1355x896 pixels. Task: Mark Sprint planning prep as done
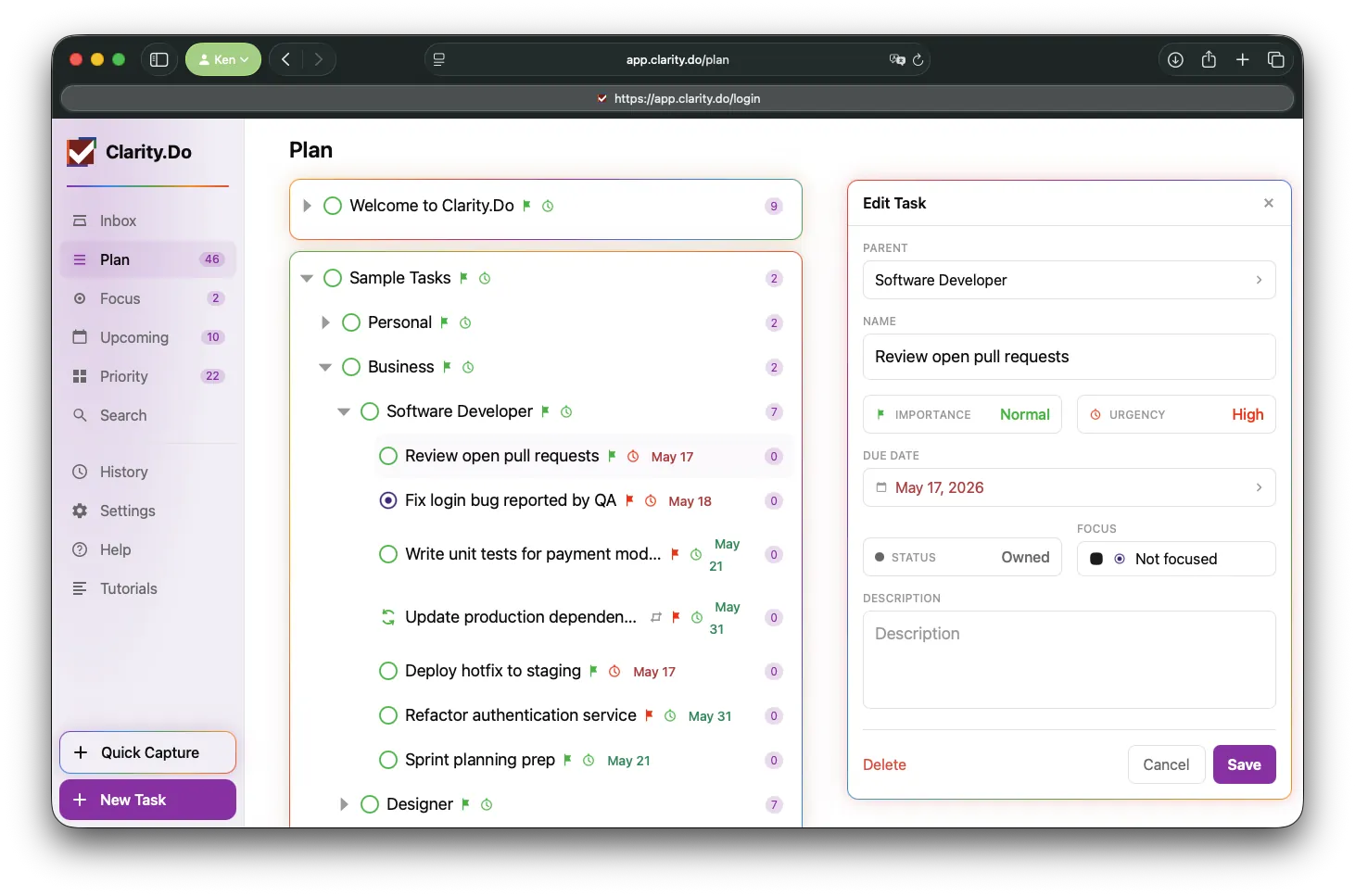tap(388, 760)
